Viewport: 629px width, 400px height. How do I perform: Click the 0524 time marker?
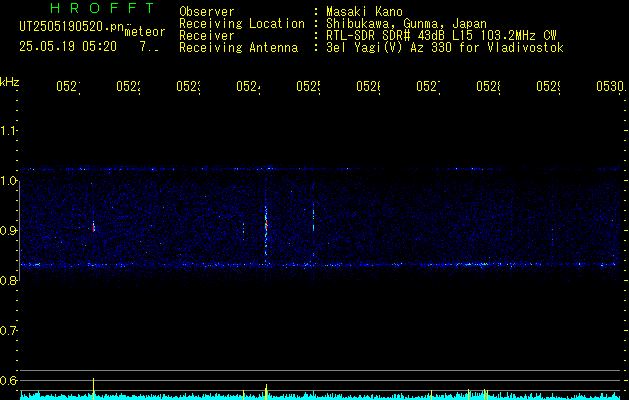point(248,86)
